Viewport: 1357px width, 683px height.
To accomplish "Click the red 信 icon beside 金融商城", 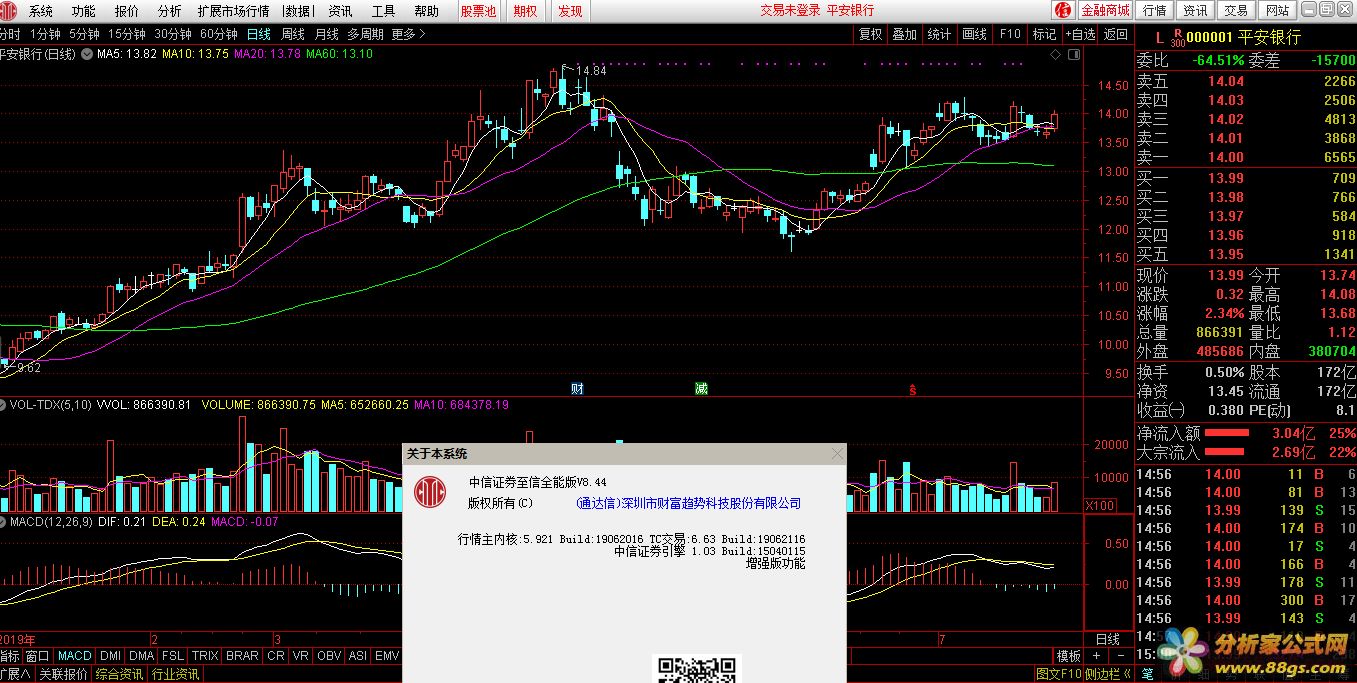I will coord(1062,10).
